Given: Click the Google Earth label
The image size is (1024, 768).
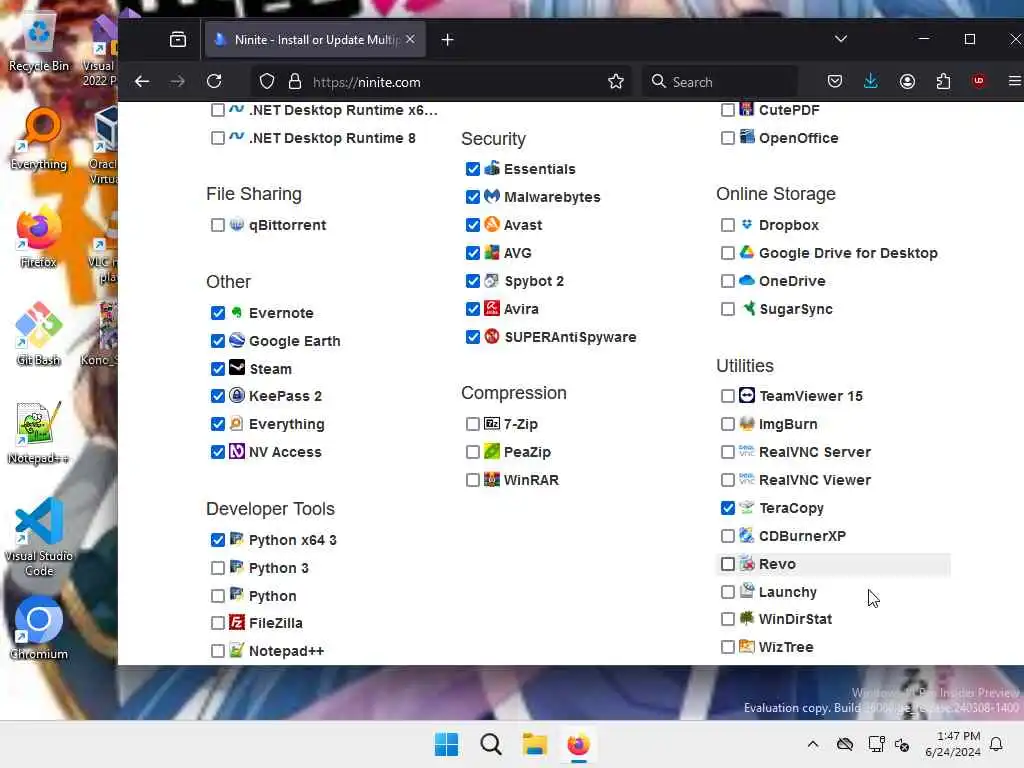Looking at the screenshot, I should 295,341.
